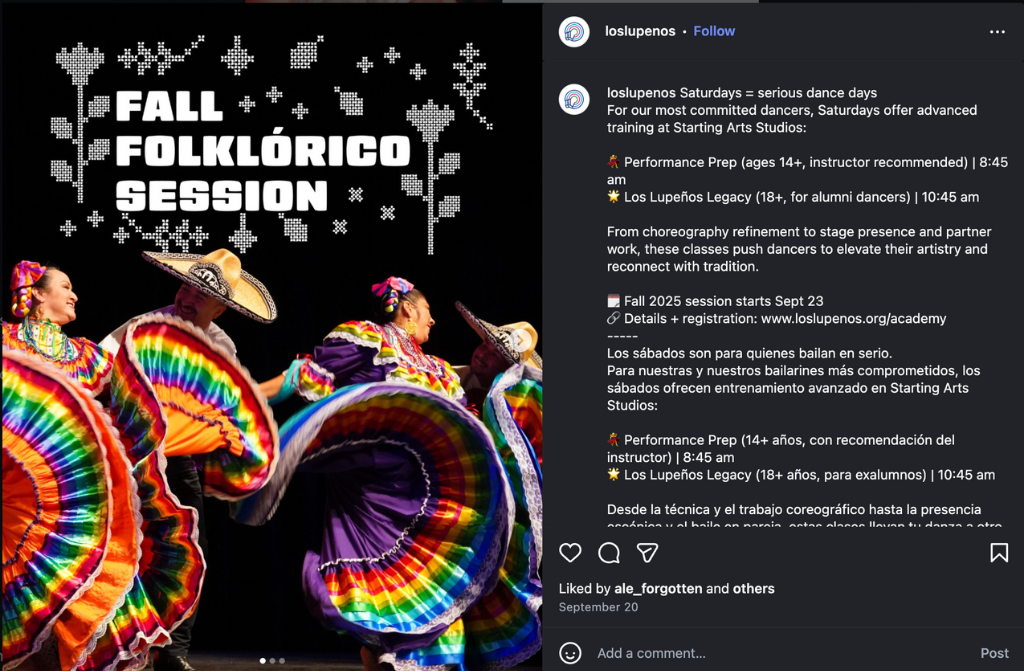Open the emoji picker in comment bar
The image size is (1024, 671).
[x=570, y=653]
